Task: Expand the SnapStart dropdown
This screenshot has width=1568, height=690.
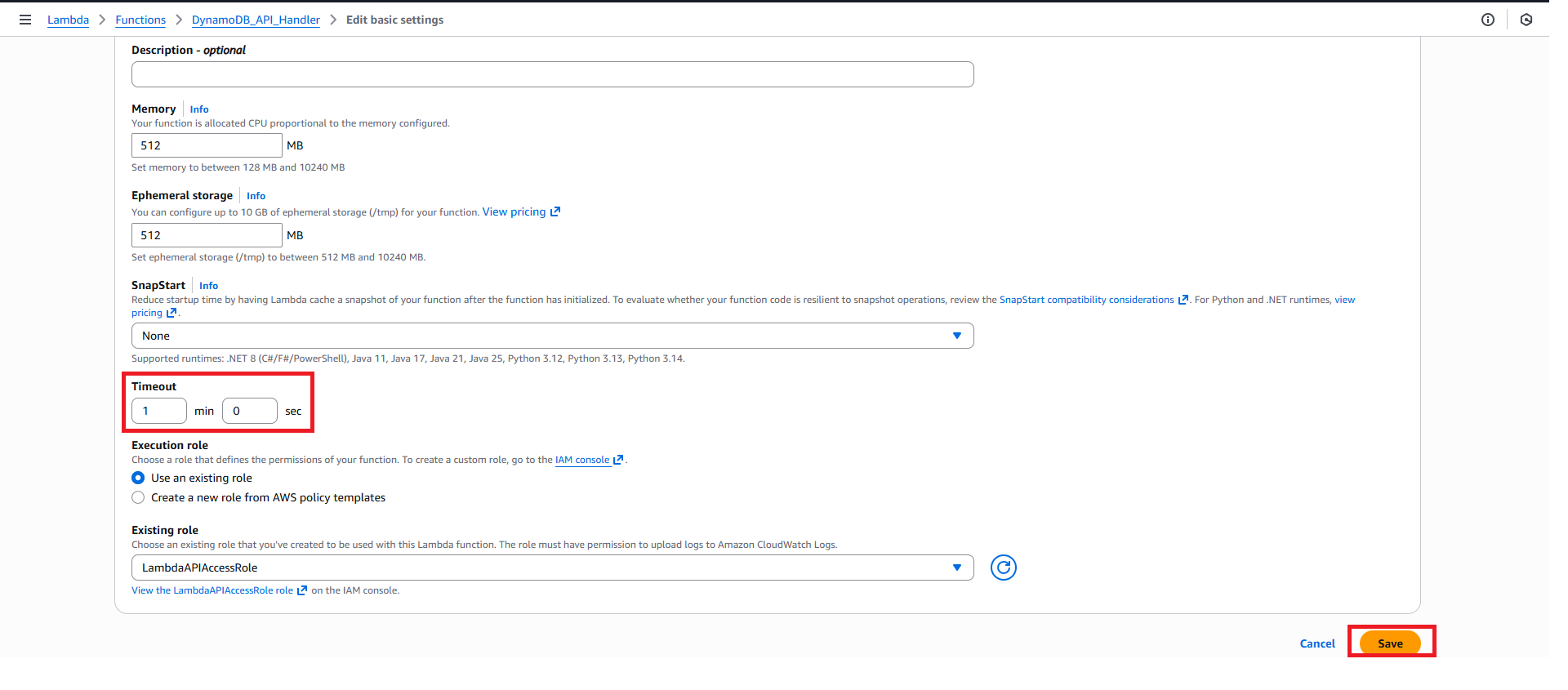Action: 552,336
